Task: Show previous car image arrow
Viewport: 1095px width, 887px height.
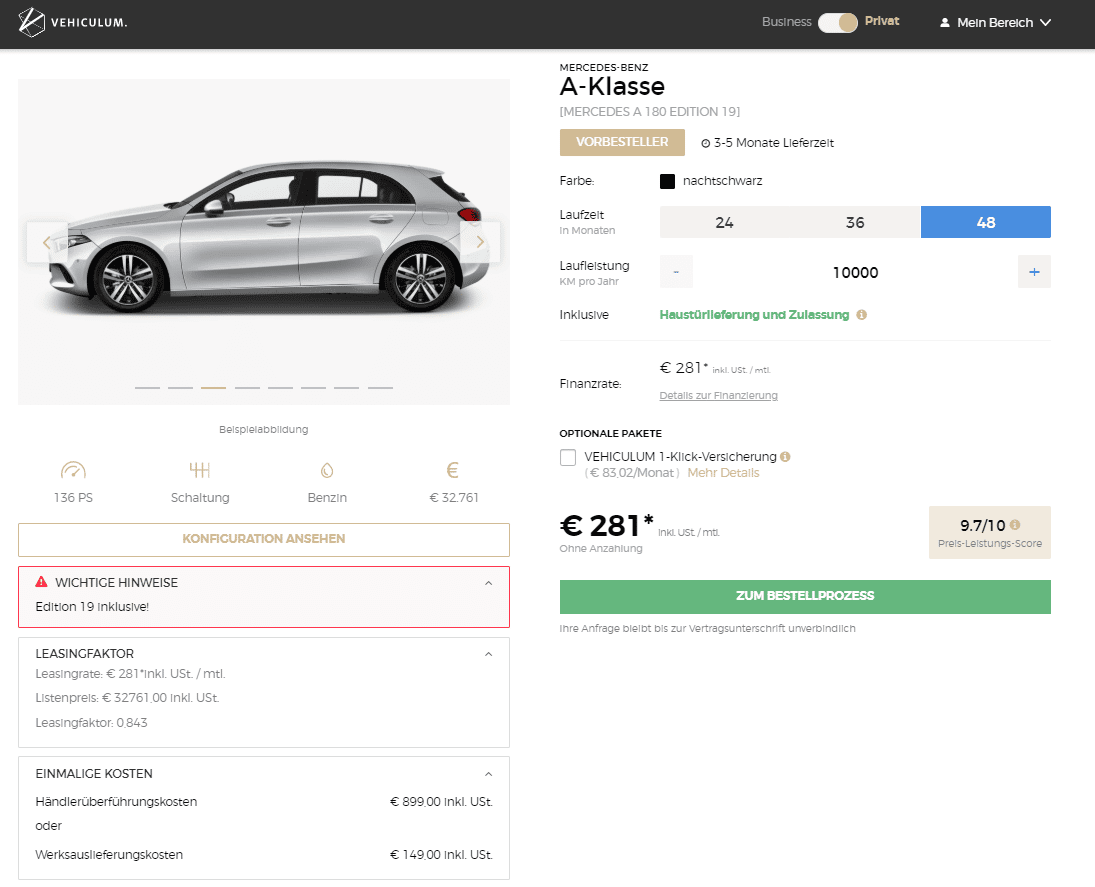Action: (x=47, y=242)
